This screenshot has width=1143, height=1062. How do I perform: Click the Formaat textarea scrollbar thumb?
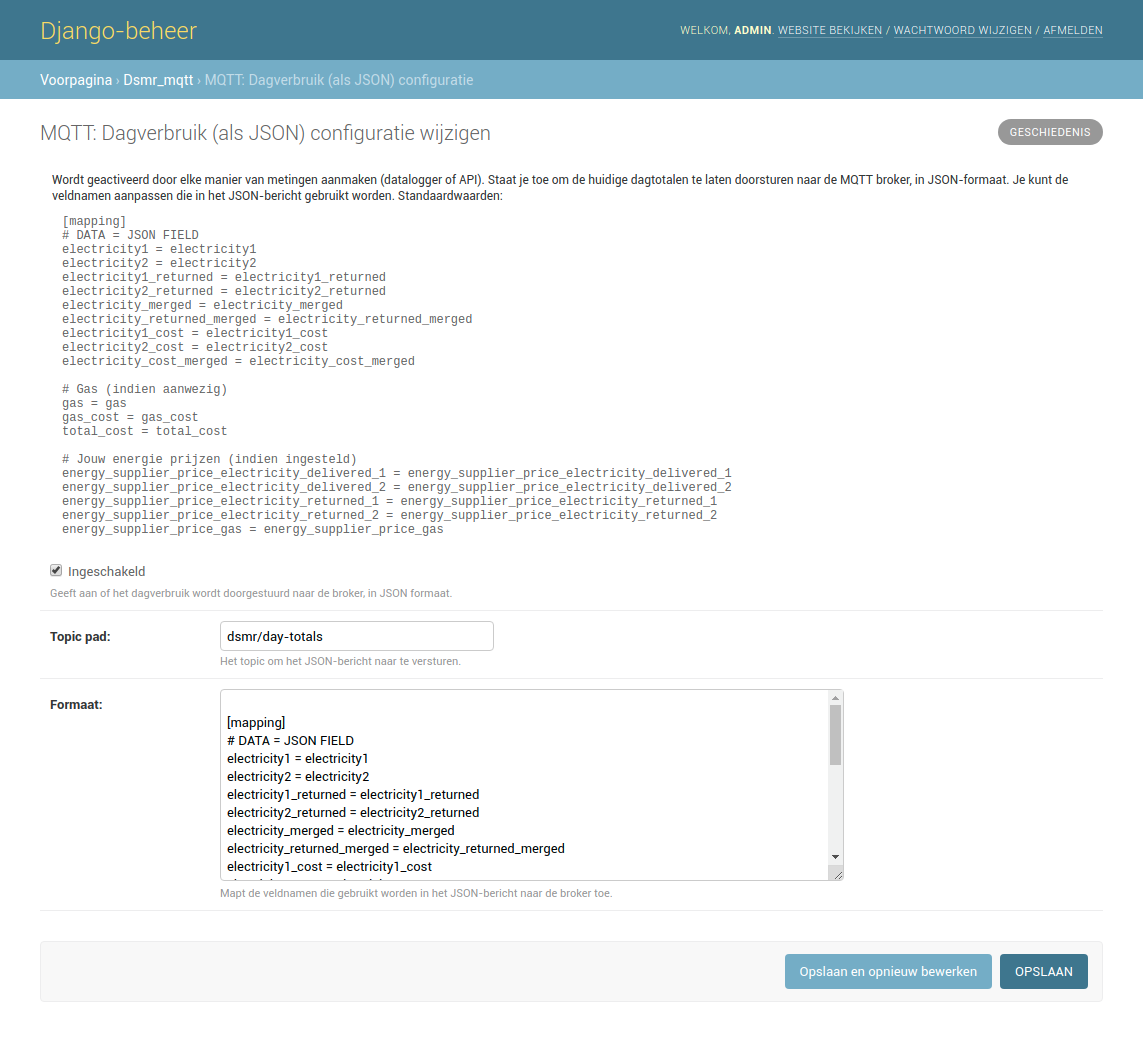pos(835,735)
